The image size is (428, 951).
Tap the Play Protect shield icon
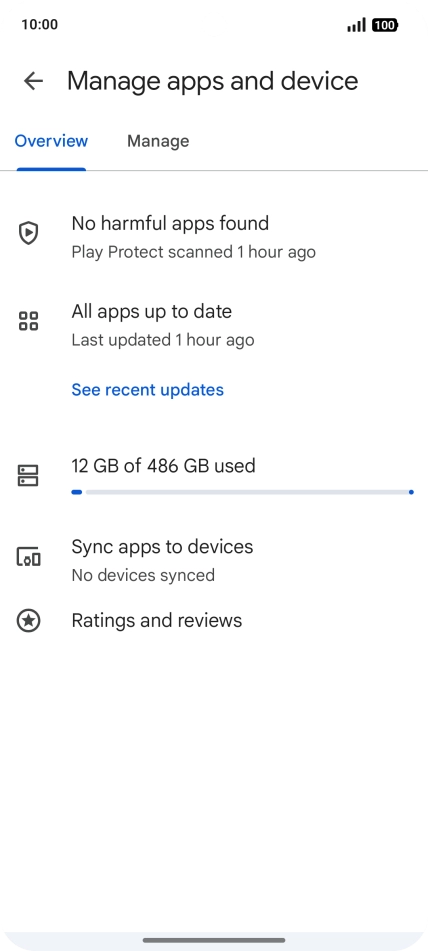[28, 233]
